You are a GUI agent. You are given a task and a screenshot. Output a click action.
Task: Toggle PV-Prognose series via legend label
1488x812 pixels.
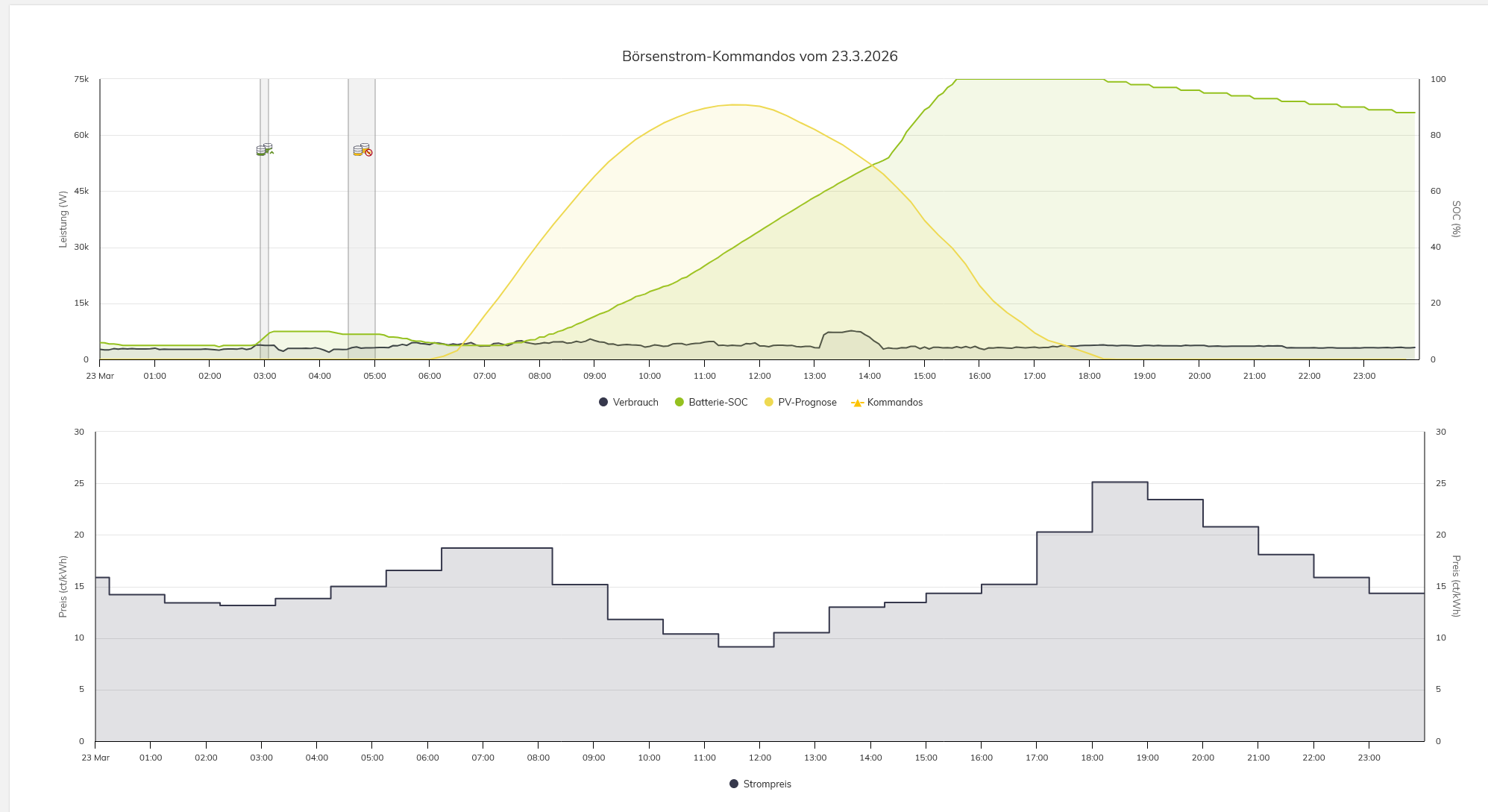807,403
